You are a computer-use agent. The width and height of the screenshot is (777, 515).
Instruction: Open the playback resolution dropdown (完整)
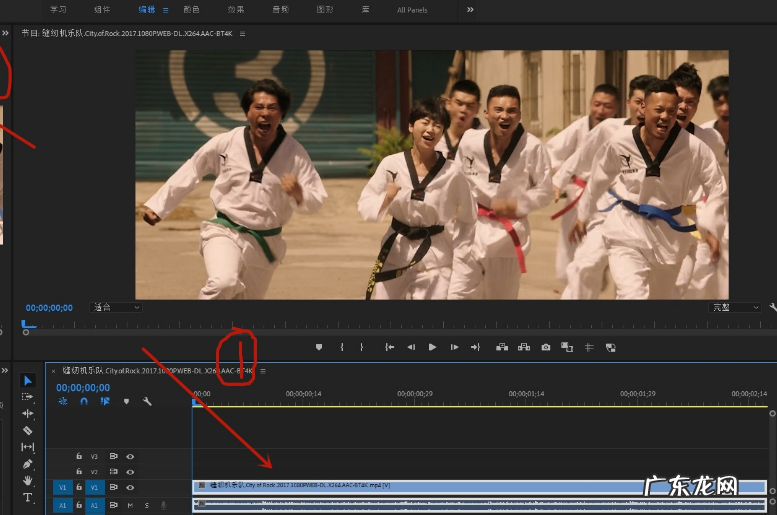click(x=735, y=307)
